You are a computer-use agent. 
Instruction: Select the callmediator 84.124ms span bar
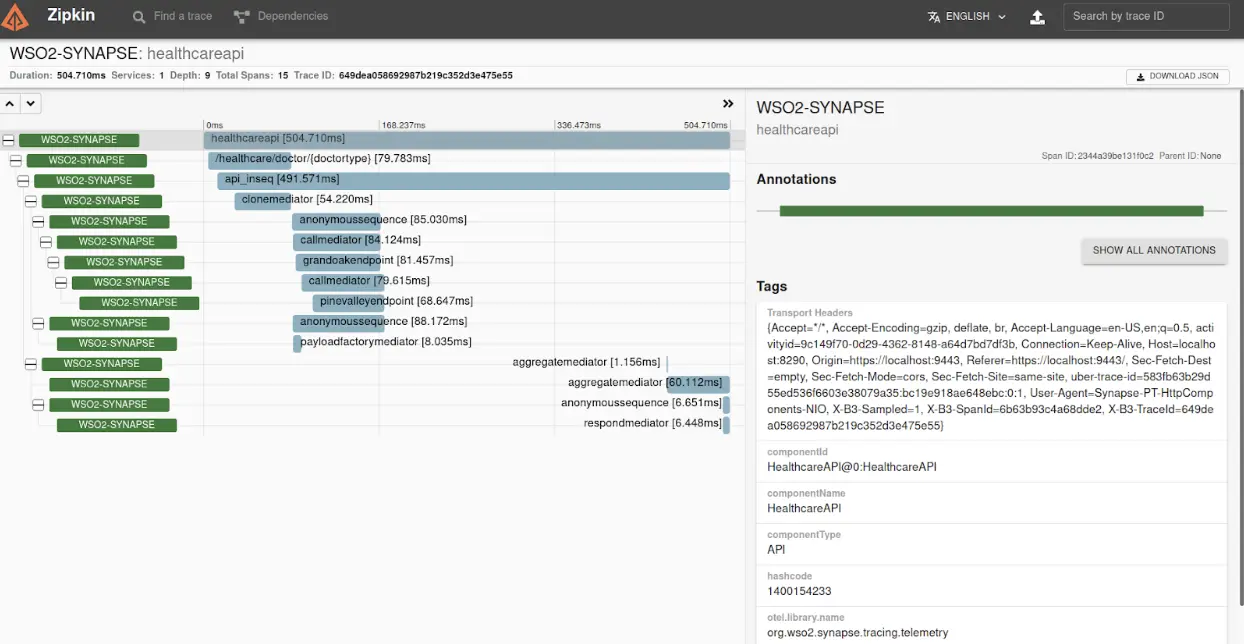(337, 242)
